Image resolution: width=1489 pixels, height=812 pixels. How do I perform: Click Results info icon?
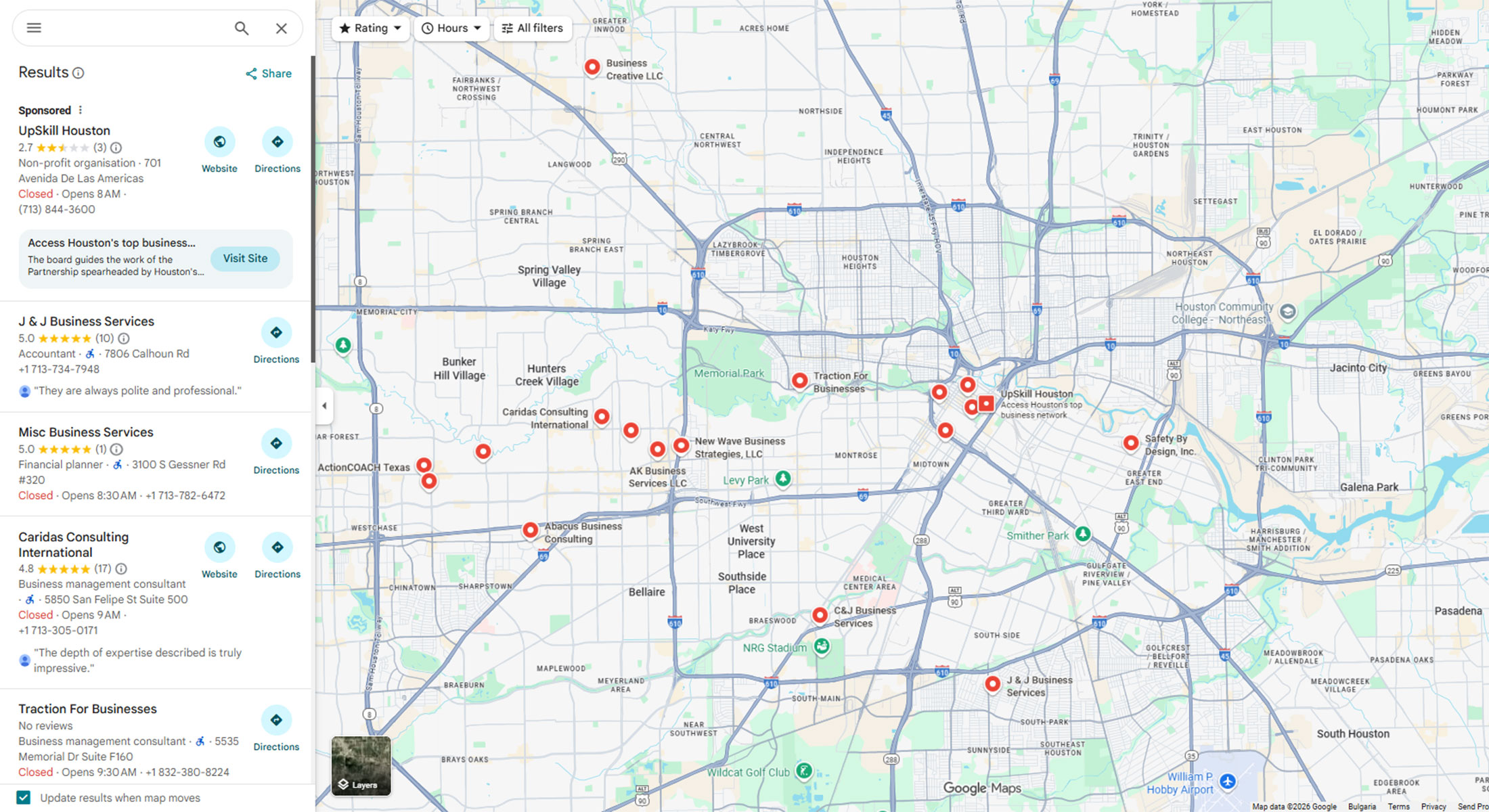pyautogui.click(x=79, y=73)
